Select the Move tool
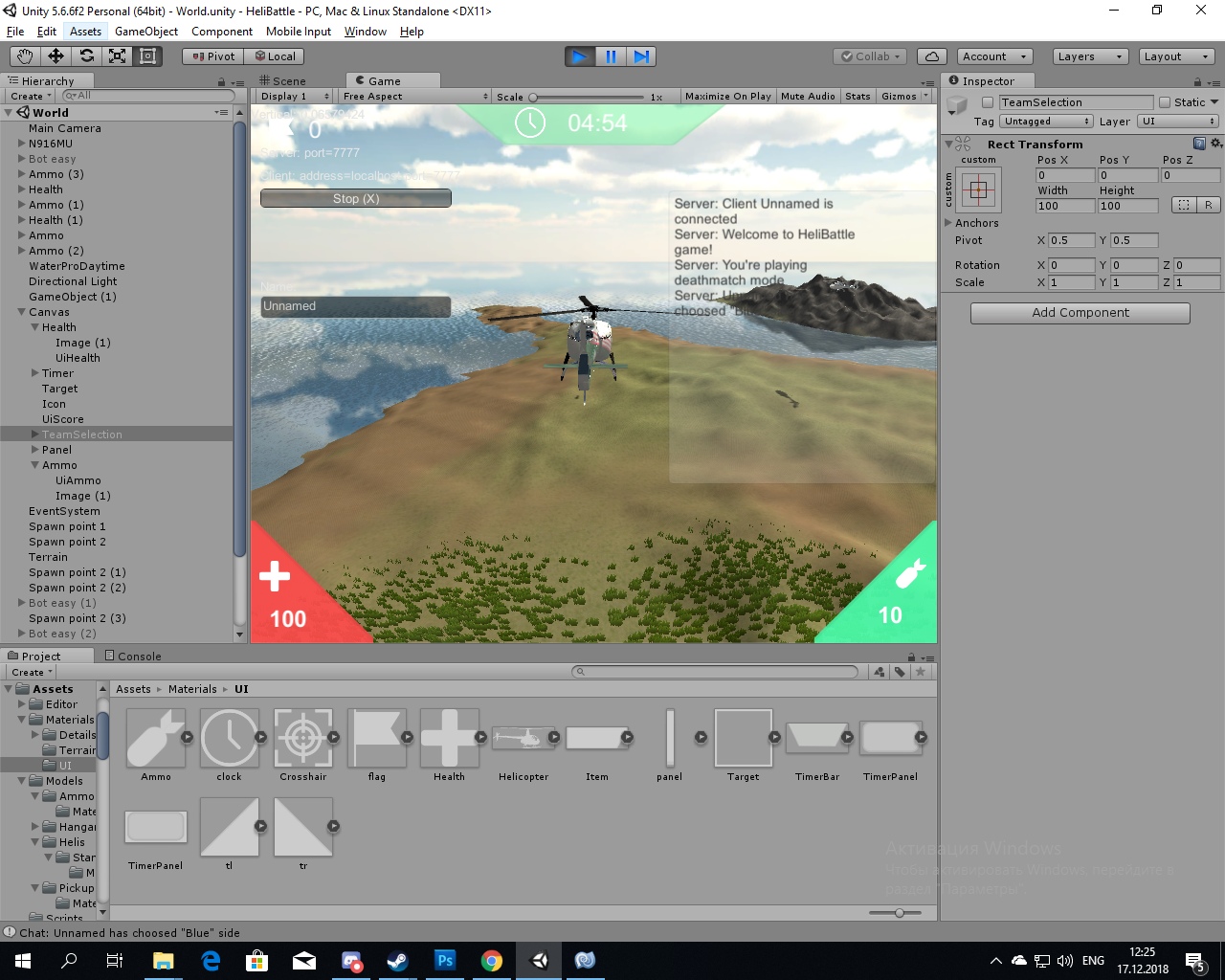 click(x=56, y=56)
